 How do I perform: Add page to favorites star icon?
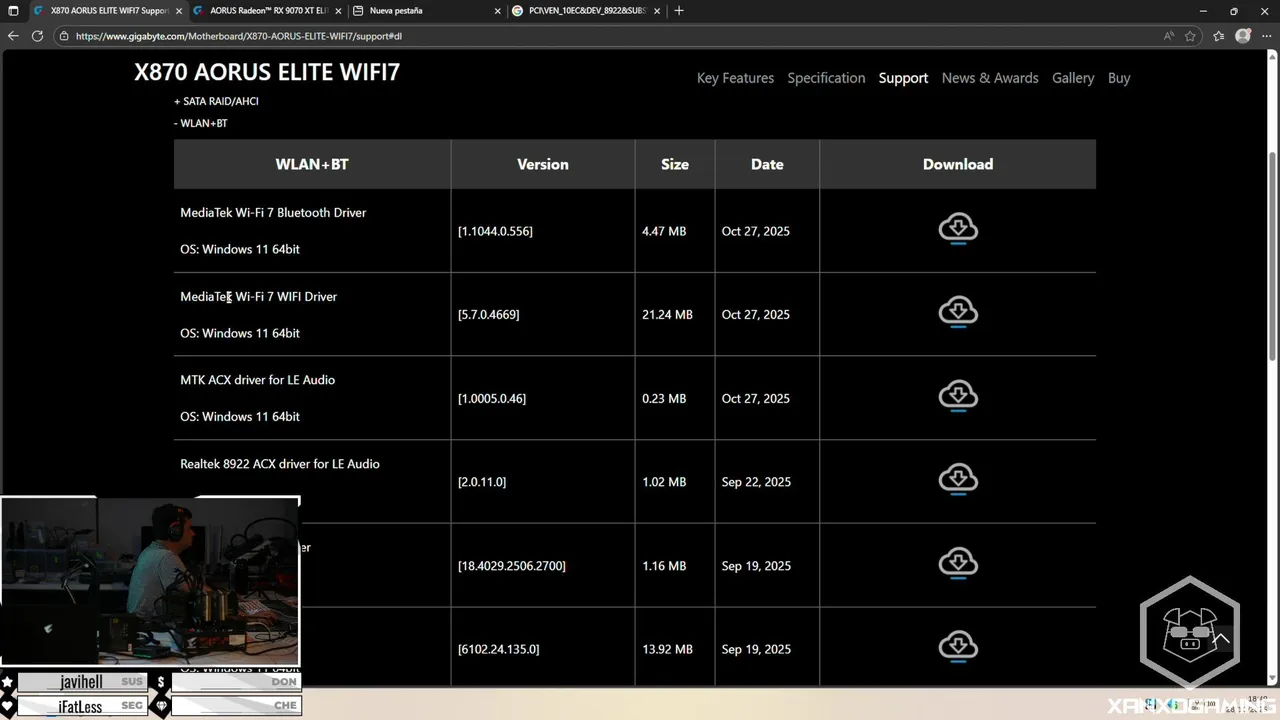1190,35
